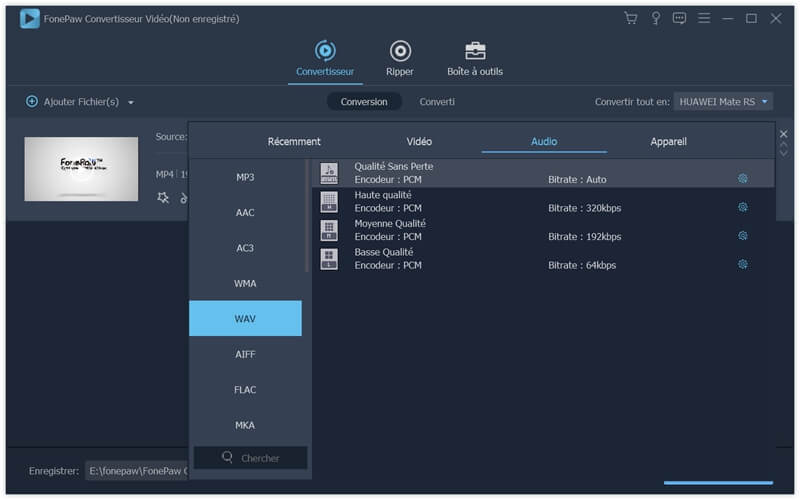This screenshot has width=800, height=500.
Task: Open the Récemment format tab
Action: click(x=294, y=141)
